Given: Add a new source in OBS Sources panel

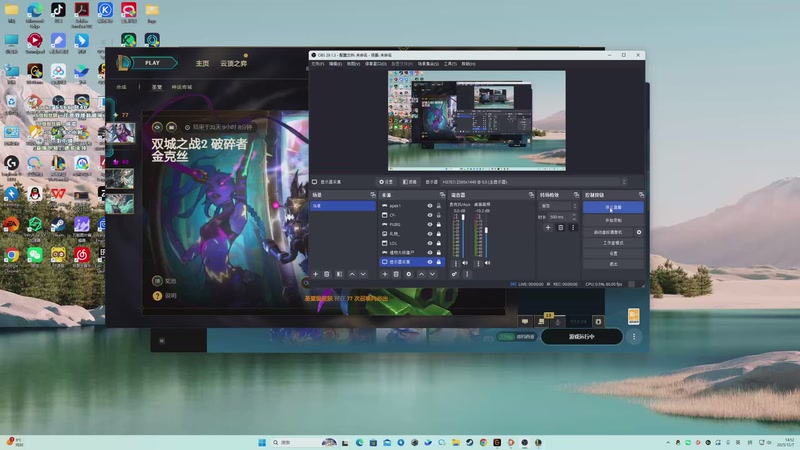Looking at the screenshot, I should pos(385,274).
